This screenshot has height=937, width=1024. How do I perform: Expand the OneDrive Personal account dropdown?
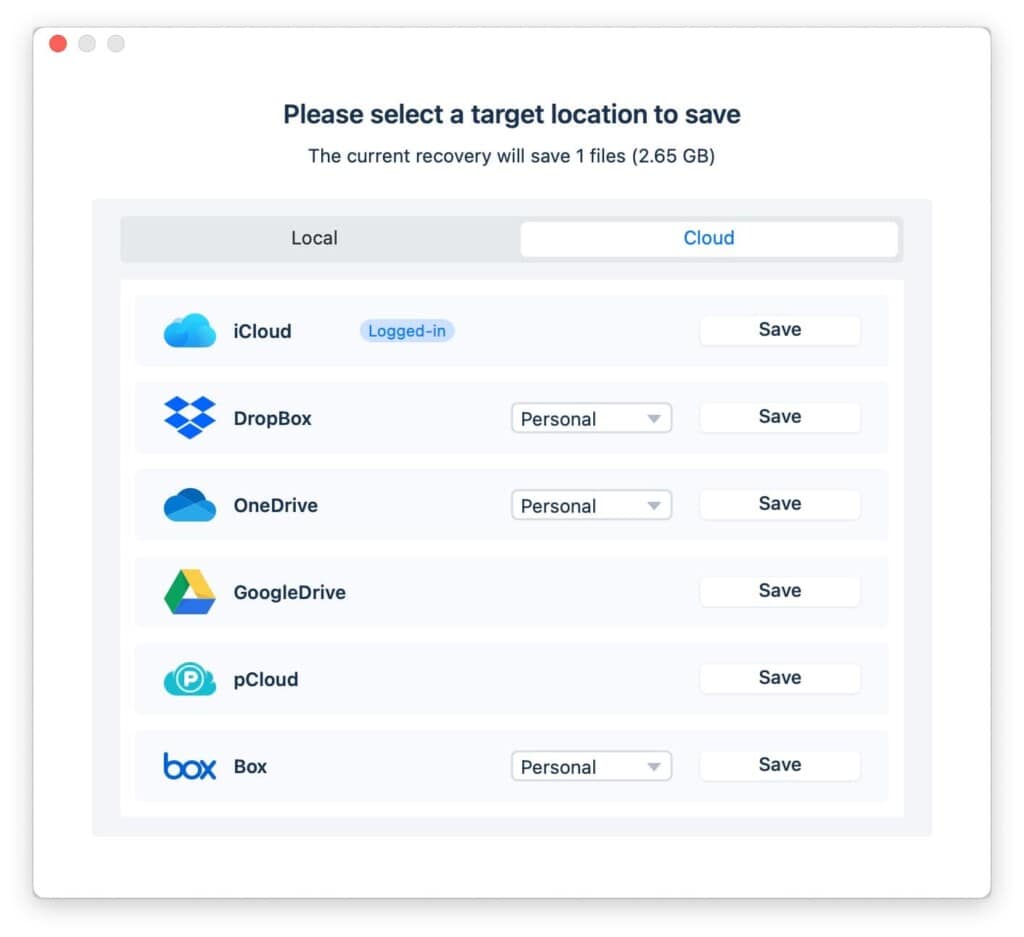[591, 506]
